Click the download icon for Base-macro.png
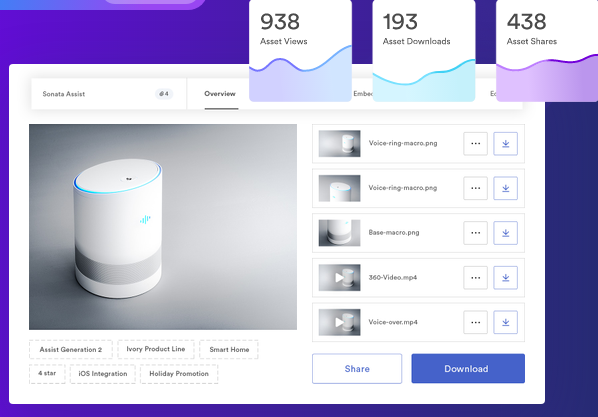 (505, 233)
